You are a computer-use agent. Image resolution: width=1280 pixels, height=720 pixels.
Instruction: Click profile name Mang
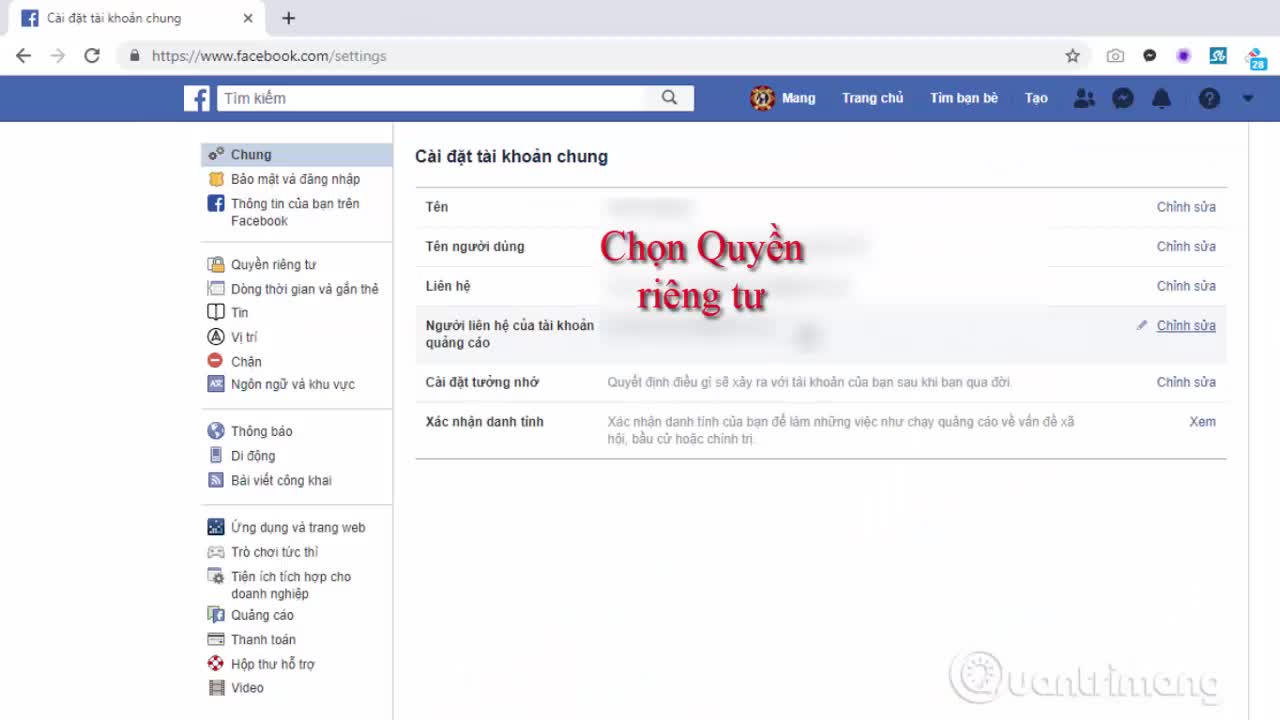coord(798,98)
